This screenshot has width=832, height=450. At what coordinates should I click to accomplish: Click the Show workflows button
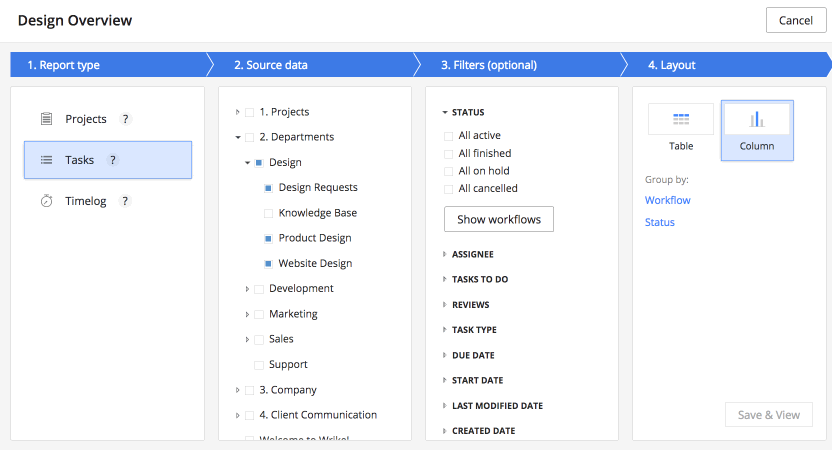point(498,219)
